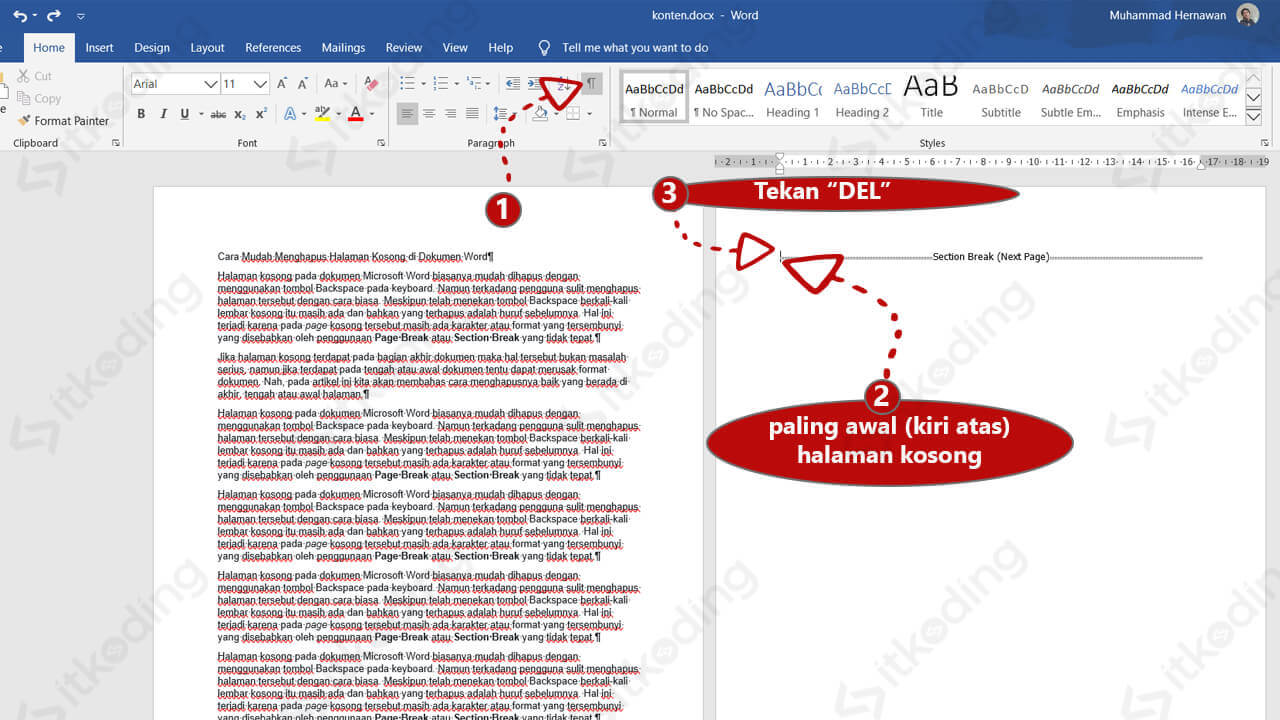
Task: Switch to the Design tab
Action: click(152, 47)
